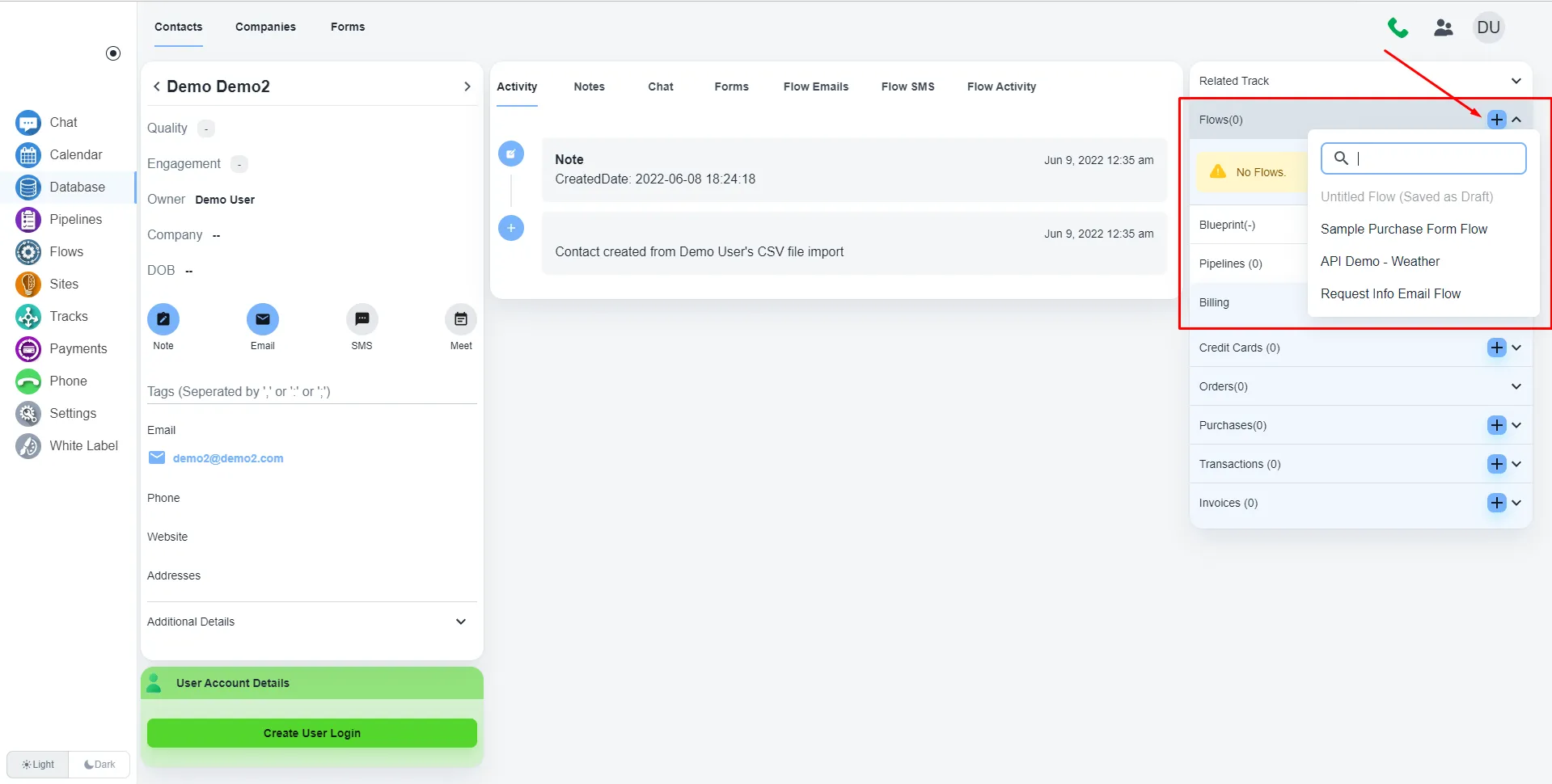Add a new activity with timeline plus icon
The image size is (1552, 784).
511,228
